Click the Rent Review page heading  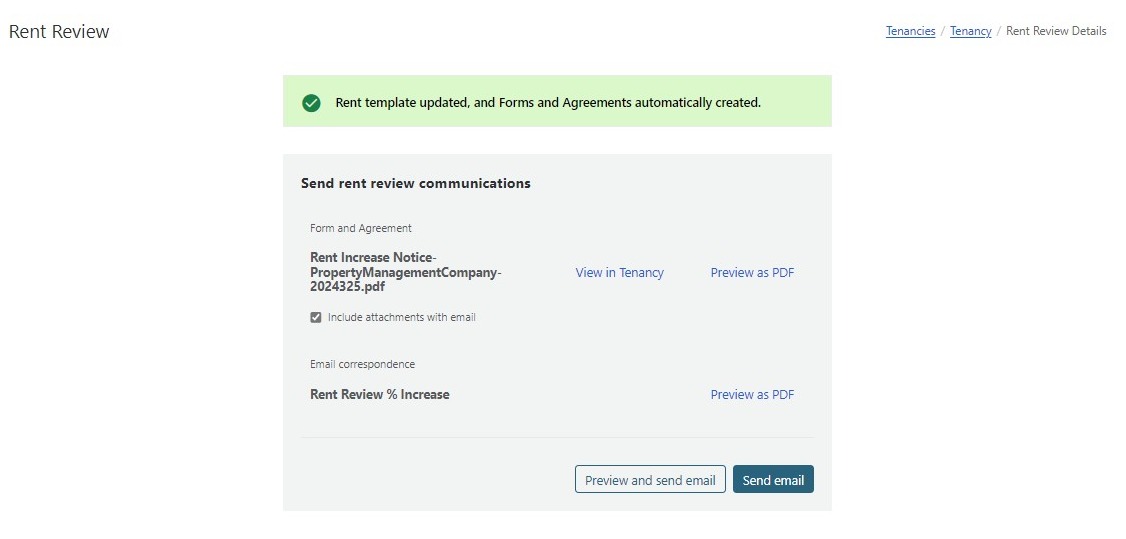(59, 32)
